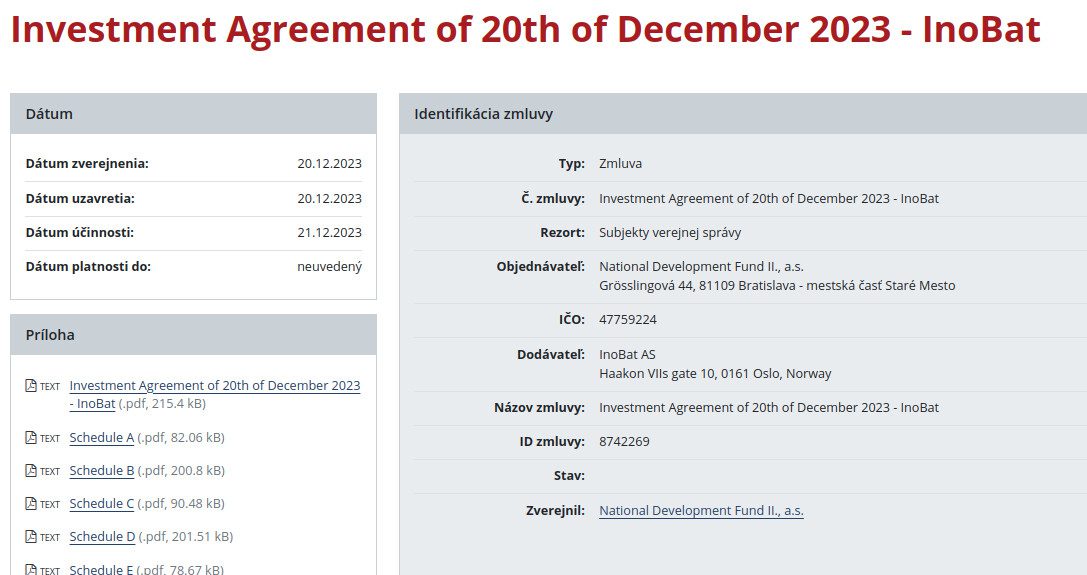1087x575 pixels.
Task: Download the Schedule B PDF link
Action: pyautogui.click(x=101, y=471)
